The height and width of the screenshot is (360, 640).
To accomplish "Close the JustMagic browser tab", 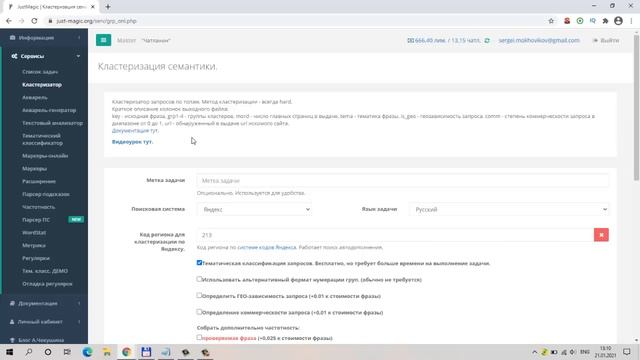I will click(93, 7).
